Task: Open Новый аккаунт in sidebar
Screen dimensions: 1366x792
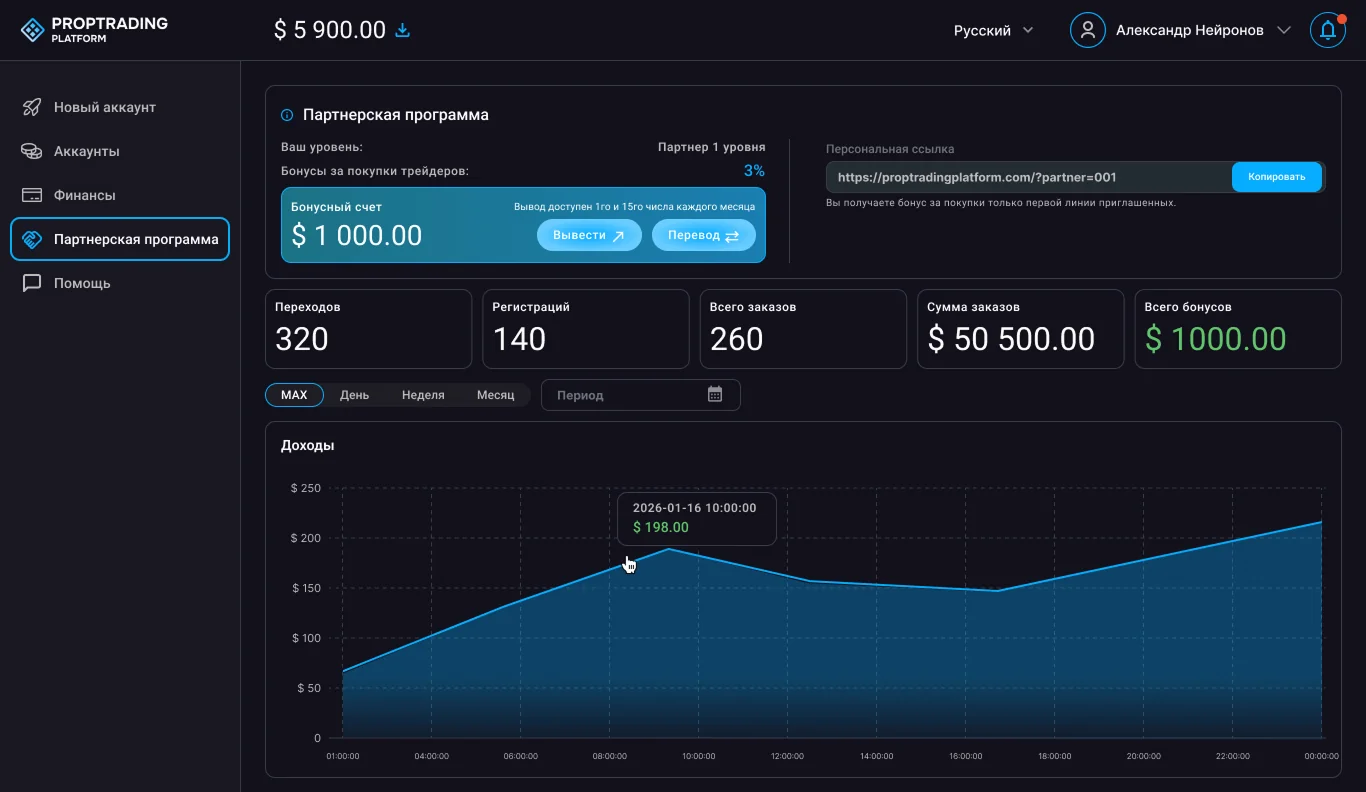Action: coord(120,107)
